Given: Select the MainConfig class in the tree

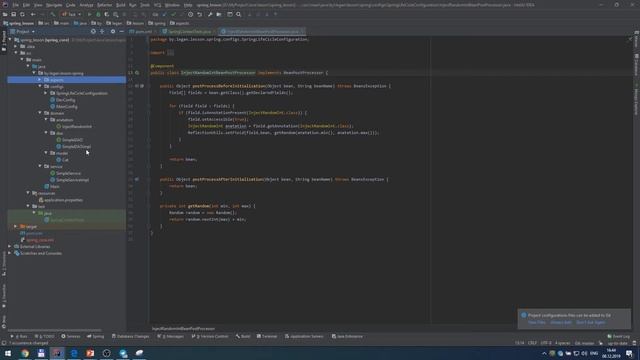Looking at the screenshot, I should tap(63, 107).
